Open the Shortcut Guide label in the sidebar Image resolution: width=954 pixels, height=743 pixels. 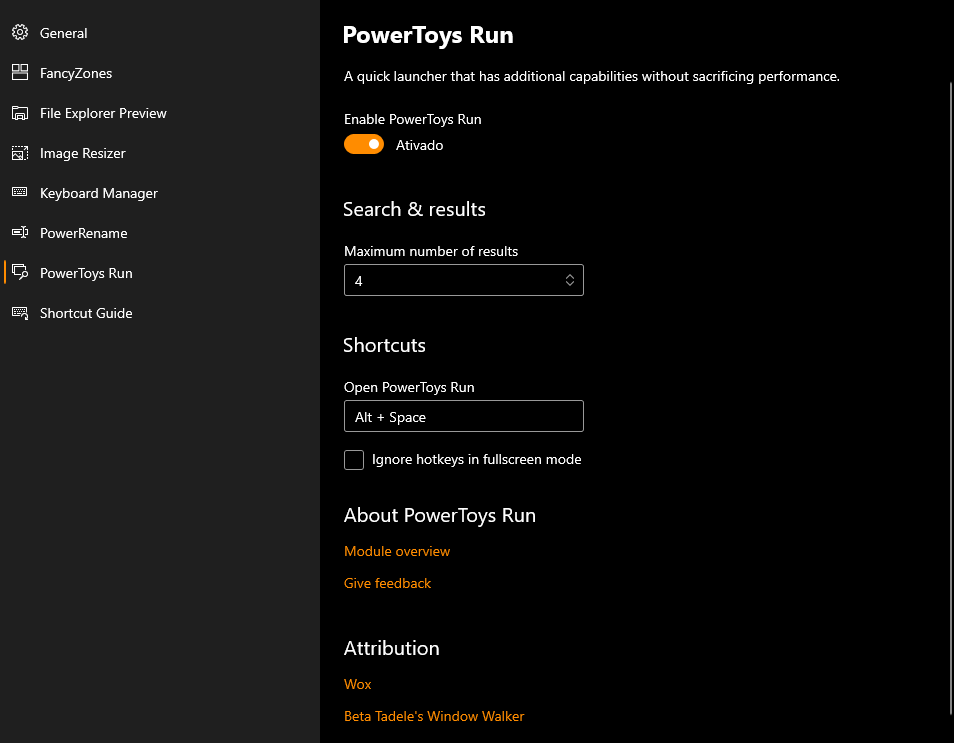tap(86, 313)
